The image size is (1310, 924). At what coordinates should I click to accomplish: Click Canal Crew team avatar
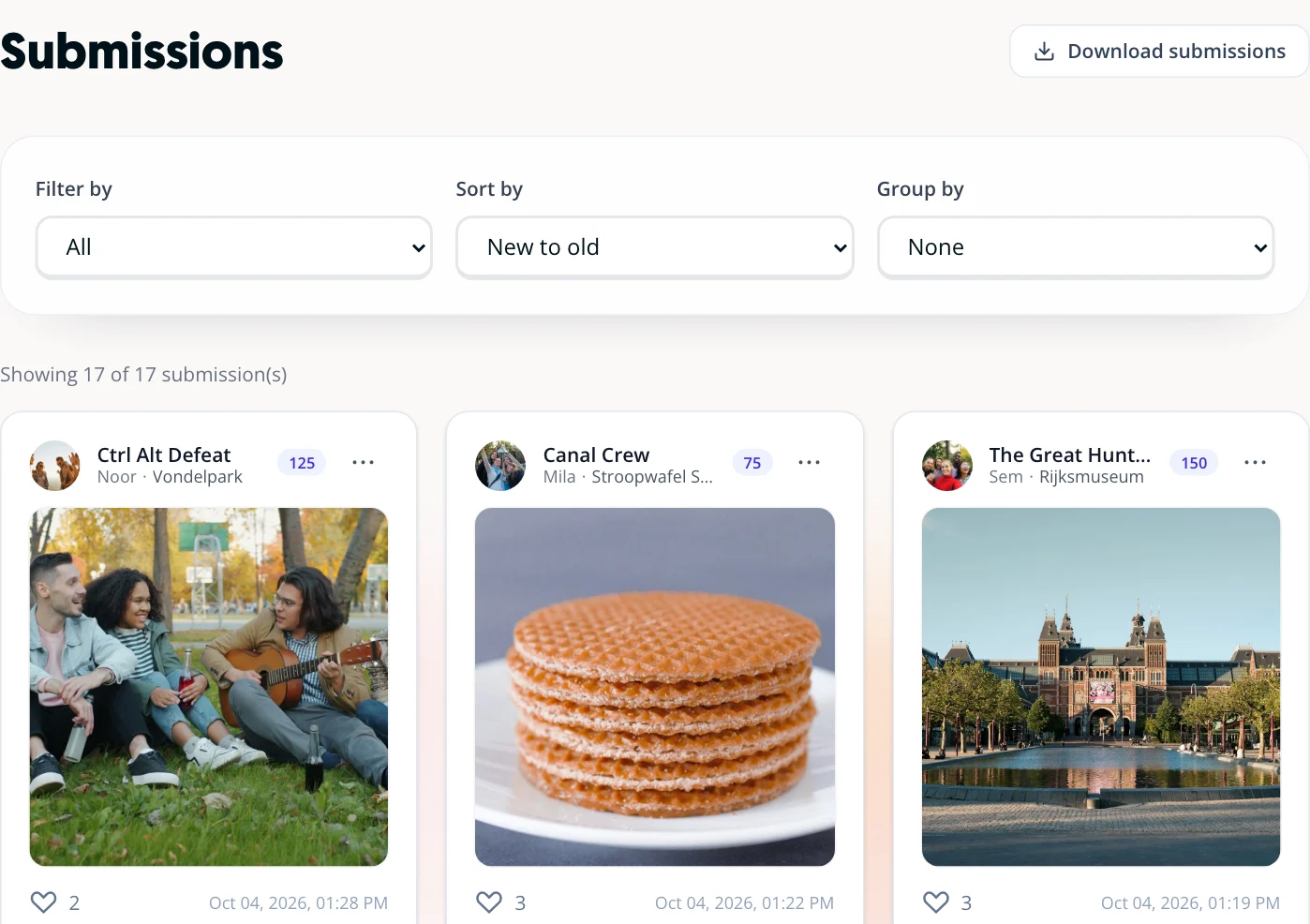click(x=500, y=466)
